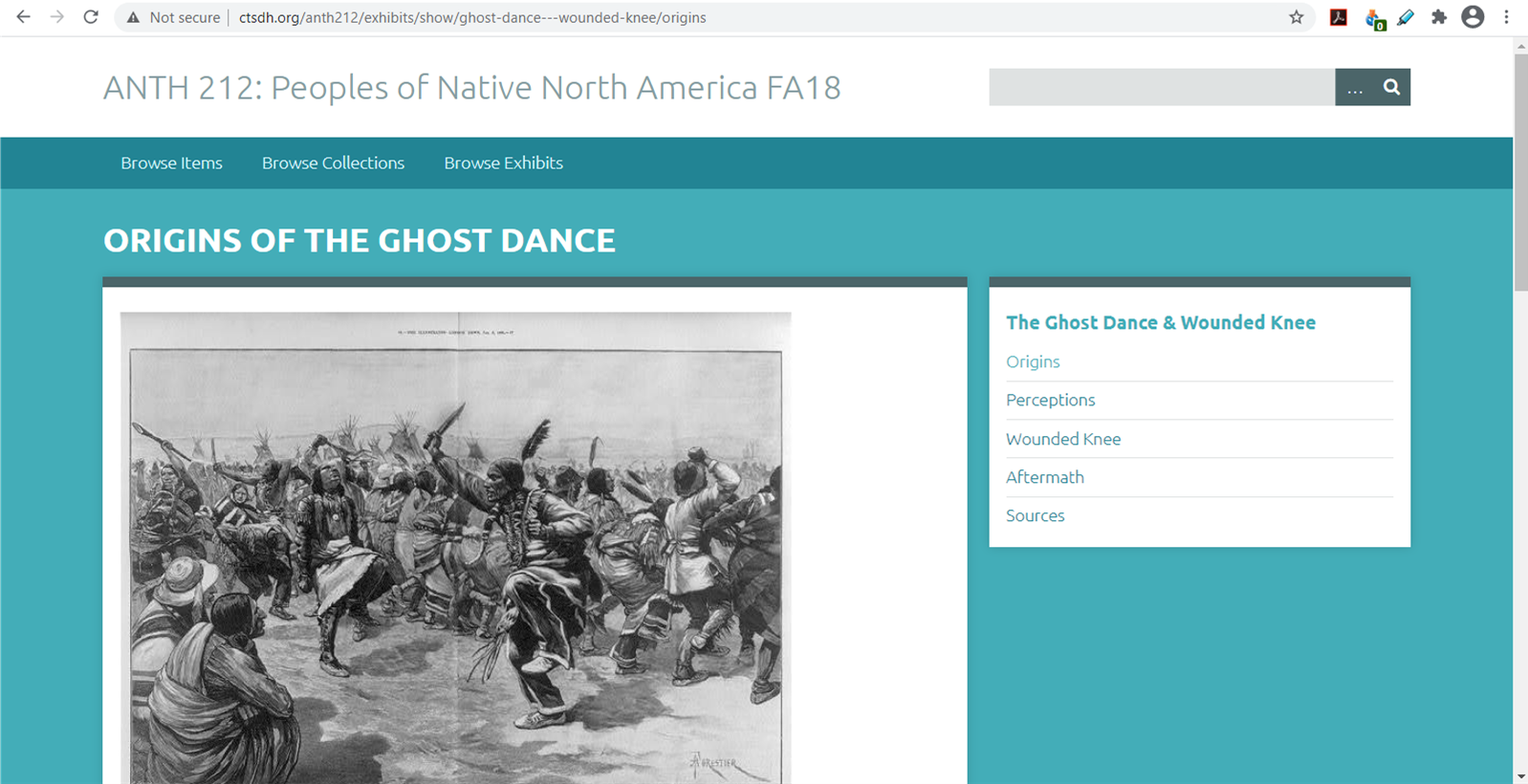Image resolution: width=1528 pixels, height=784 pixels.
Task: Open Browse Exhibits in navigation
Action: pyautogui.click(x=503, y=163)
